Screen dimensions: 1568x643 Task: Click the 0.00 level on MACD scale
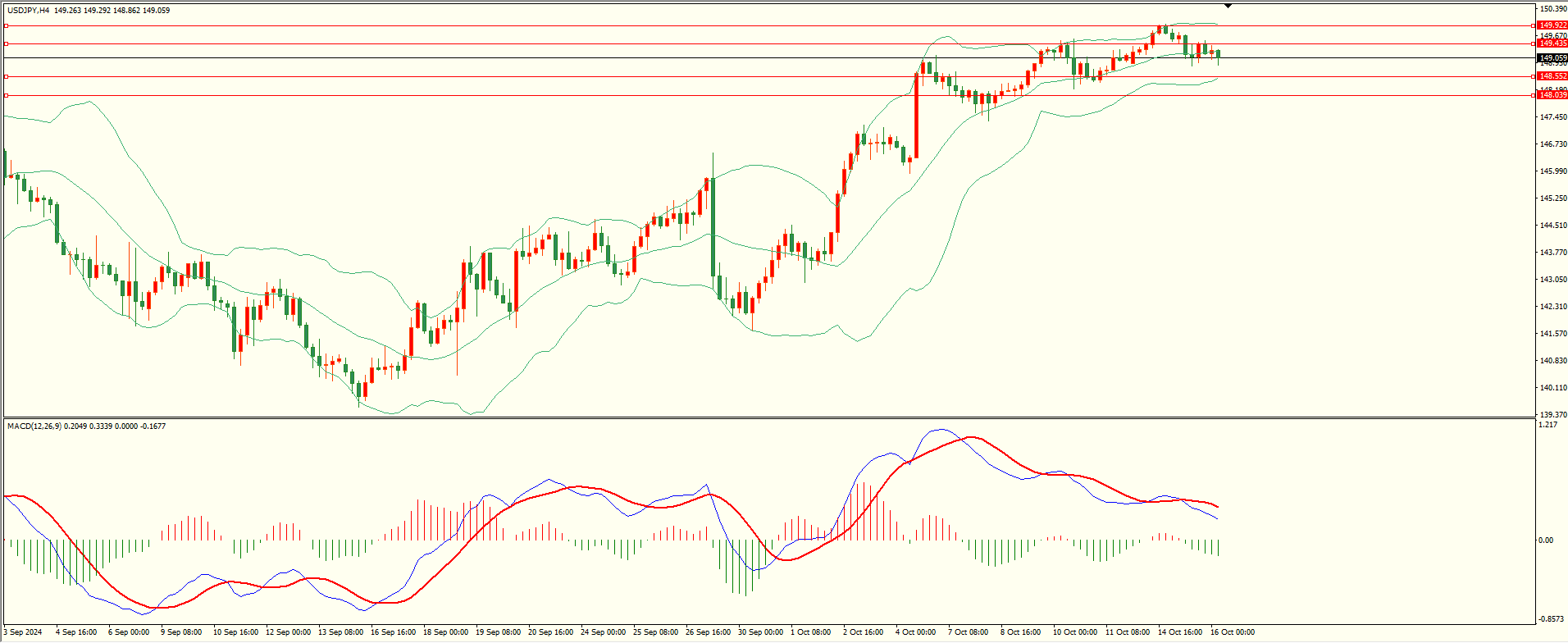[1545, 540]
